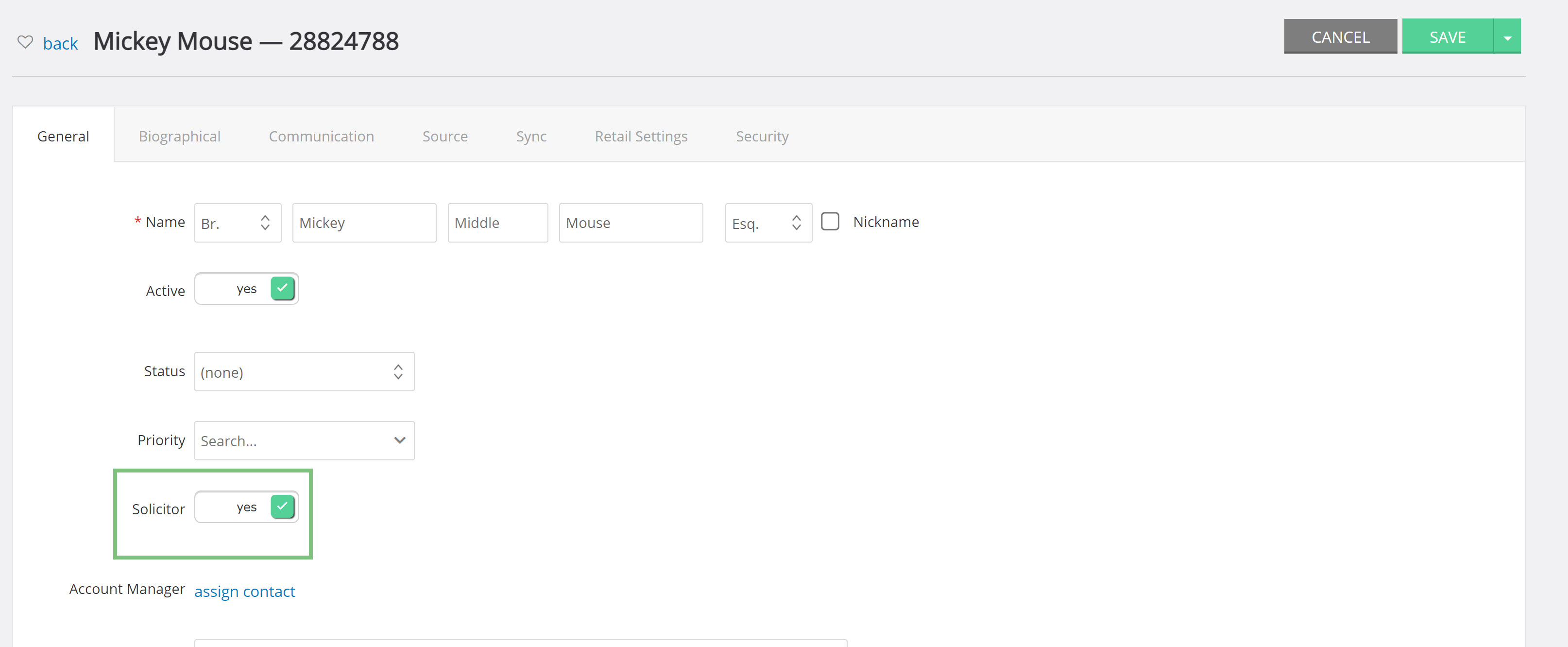Click the Mickey Mouse — 28824788 heading

246,41
